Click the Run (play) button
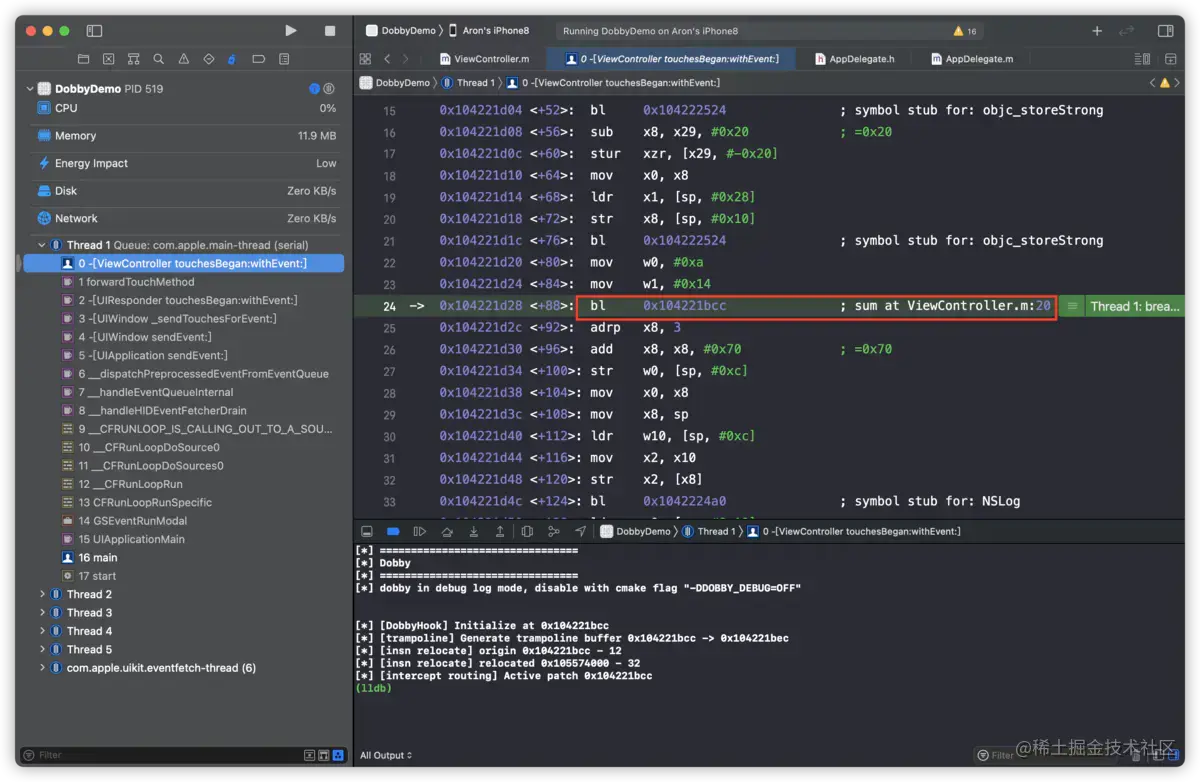The height and width of the screenshot is (782, 1200). tap(290, 31)
